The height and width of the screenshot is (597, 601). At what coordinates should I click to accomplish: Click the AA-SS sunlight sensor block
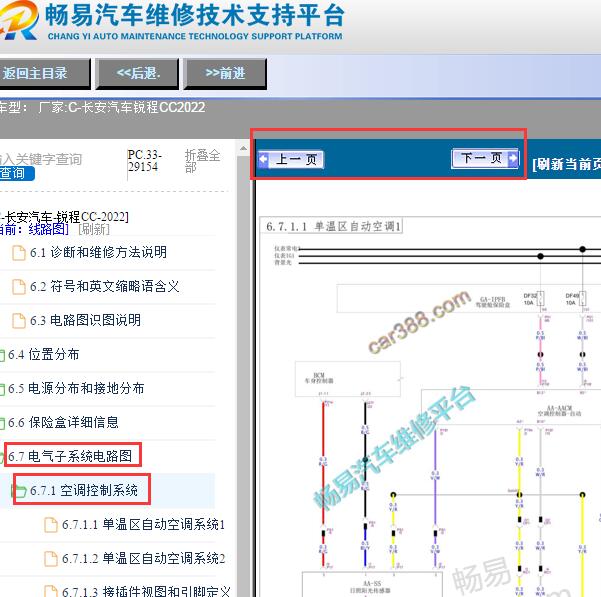click(372, 585)
